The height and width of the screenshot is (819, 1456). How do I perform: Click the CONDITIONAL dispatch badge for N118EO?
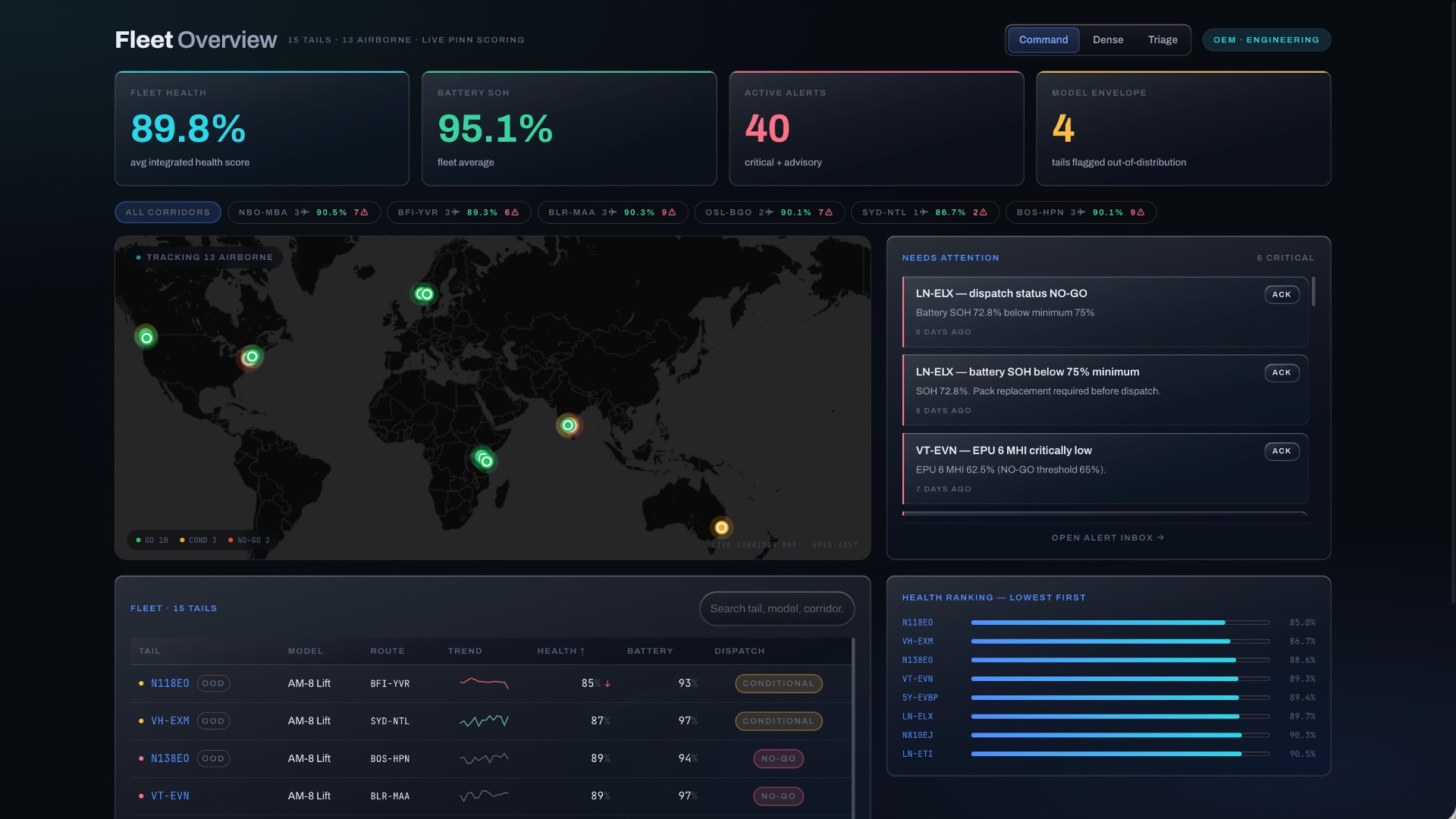point(778,684)
